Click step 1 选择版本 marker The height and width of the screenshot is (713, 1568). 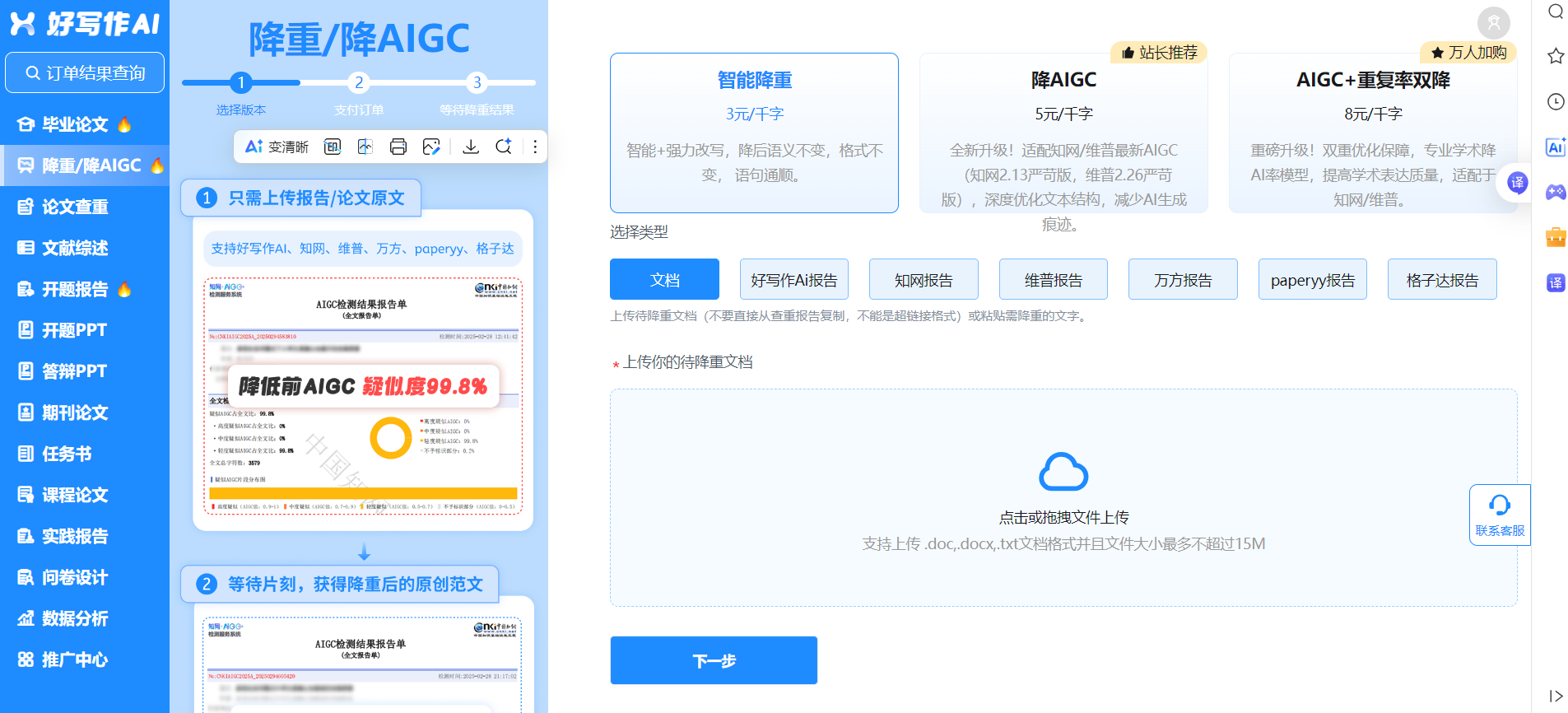[x=241, y=82]
